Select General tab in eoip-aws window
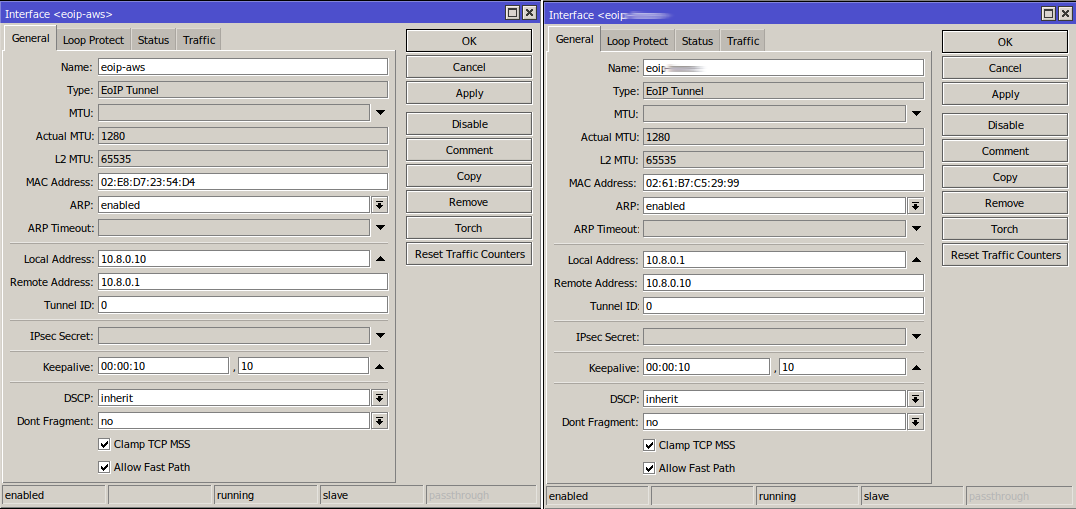The image size is (1076, 509). point(30,38)
